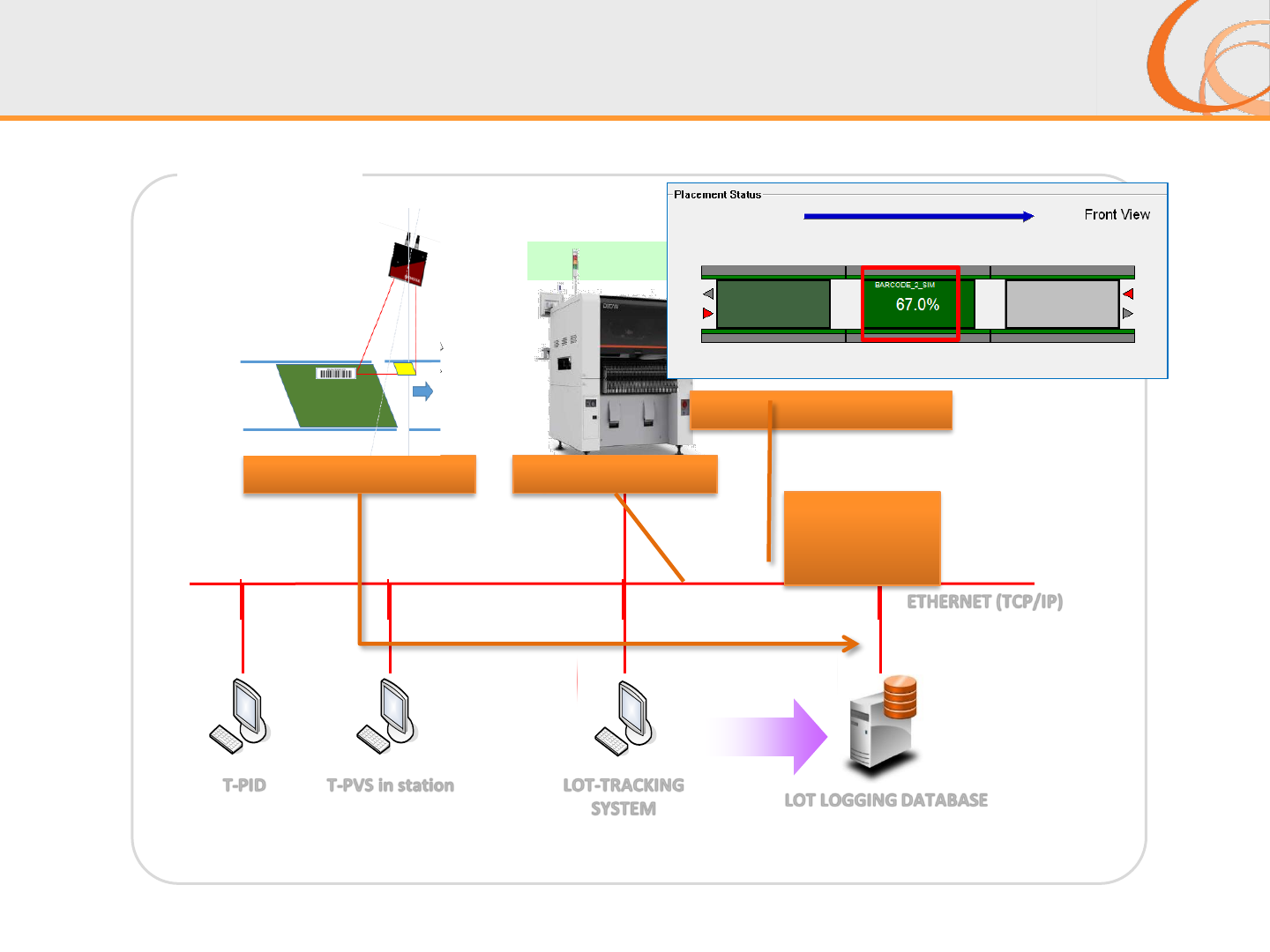Click the gray right triangle on panel's right edge

click(x=1128, y=313)
